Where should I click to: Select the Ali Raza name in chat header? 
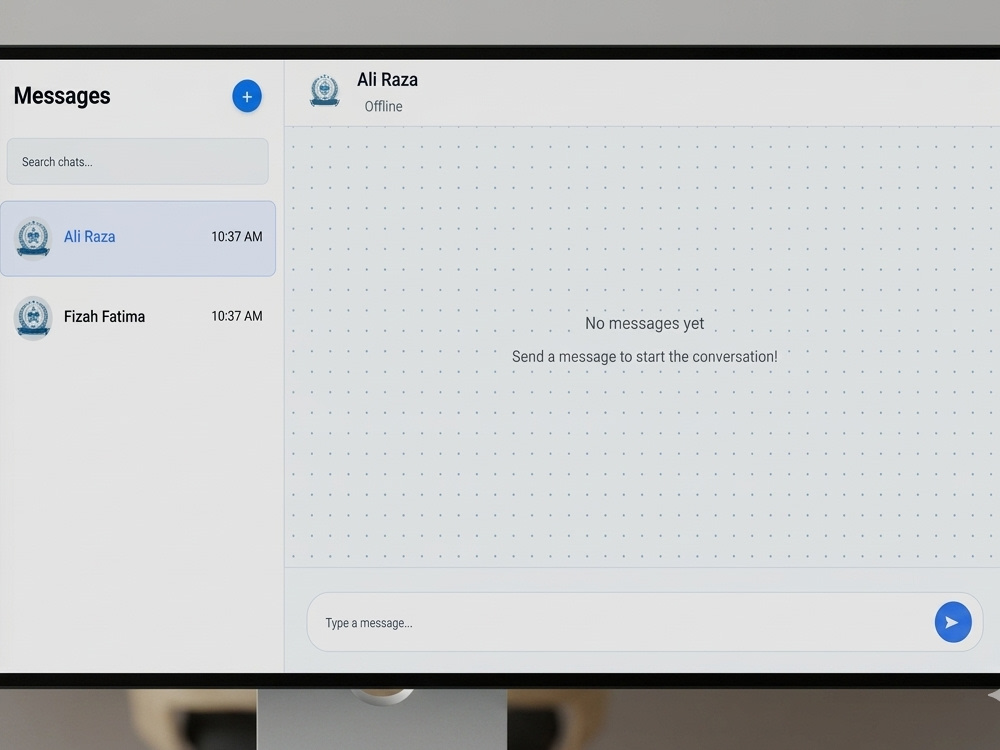[x=387, y=80]
